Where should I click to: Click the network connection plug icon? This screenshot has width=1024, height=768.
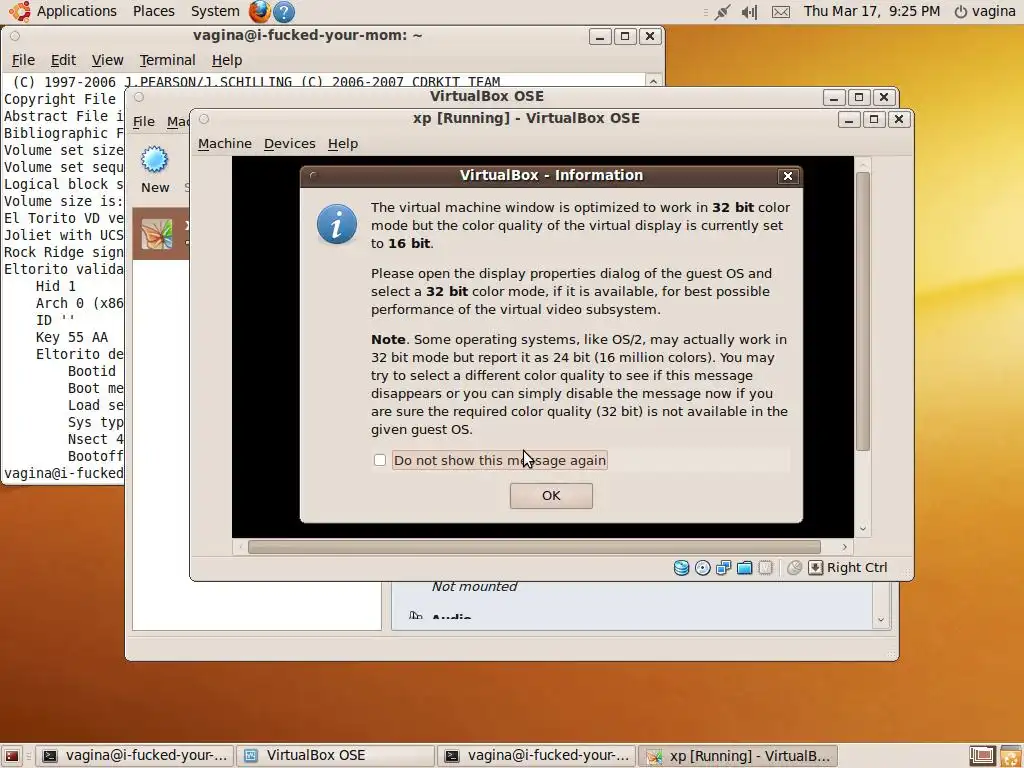722,12
